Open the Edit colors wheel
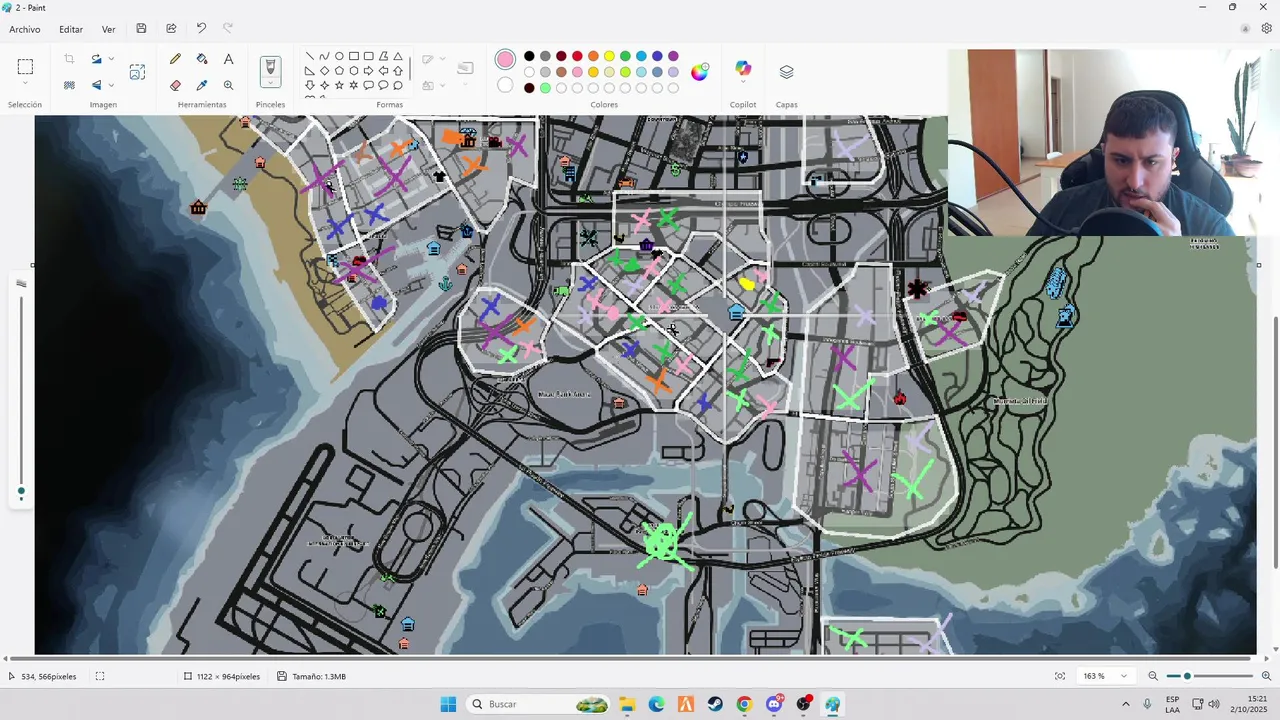The image size is (1280, 720). click(699, 71)
